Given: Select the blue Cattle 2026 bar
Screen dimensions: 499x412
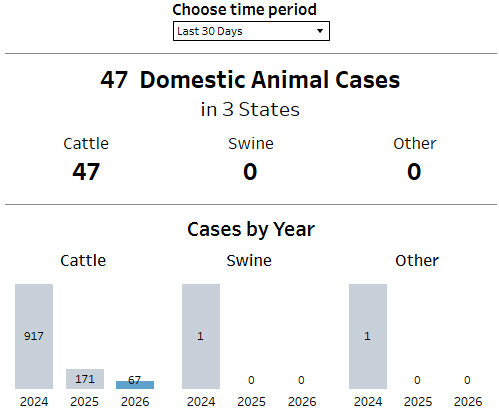Looking at the screenshot, I should coord(135,385).
